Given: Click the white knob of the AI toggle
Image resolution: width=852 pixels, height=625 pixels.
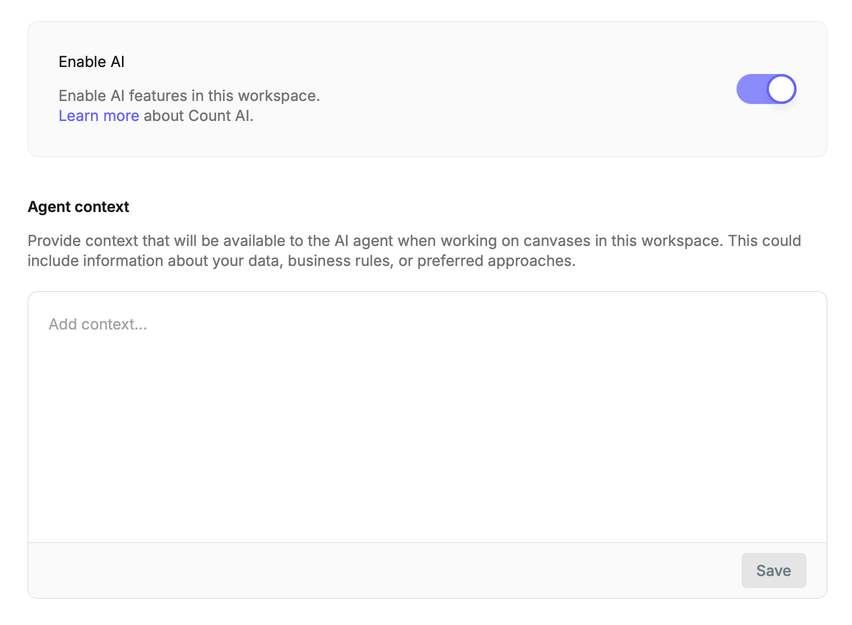Looking at the screenshot, I should point(781,89).
